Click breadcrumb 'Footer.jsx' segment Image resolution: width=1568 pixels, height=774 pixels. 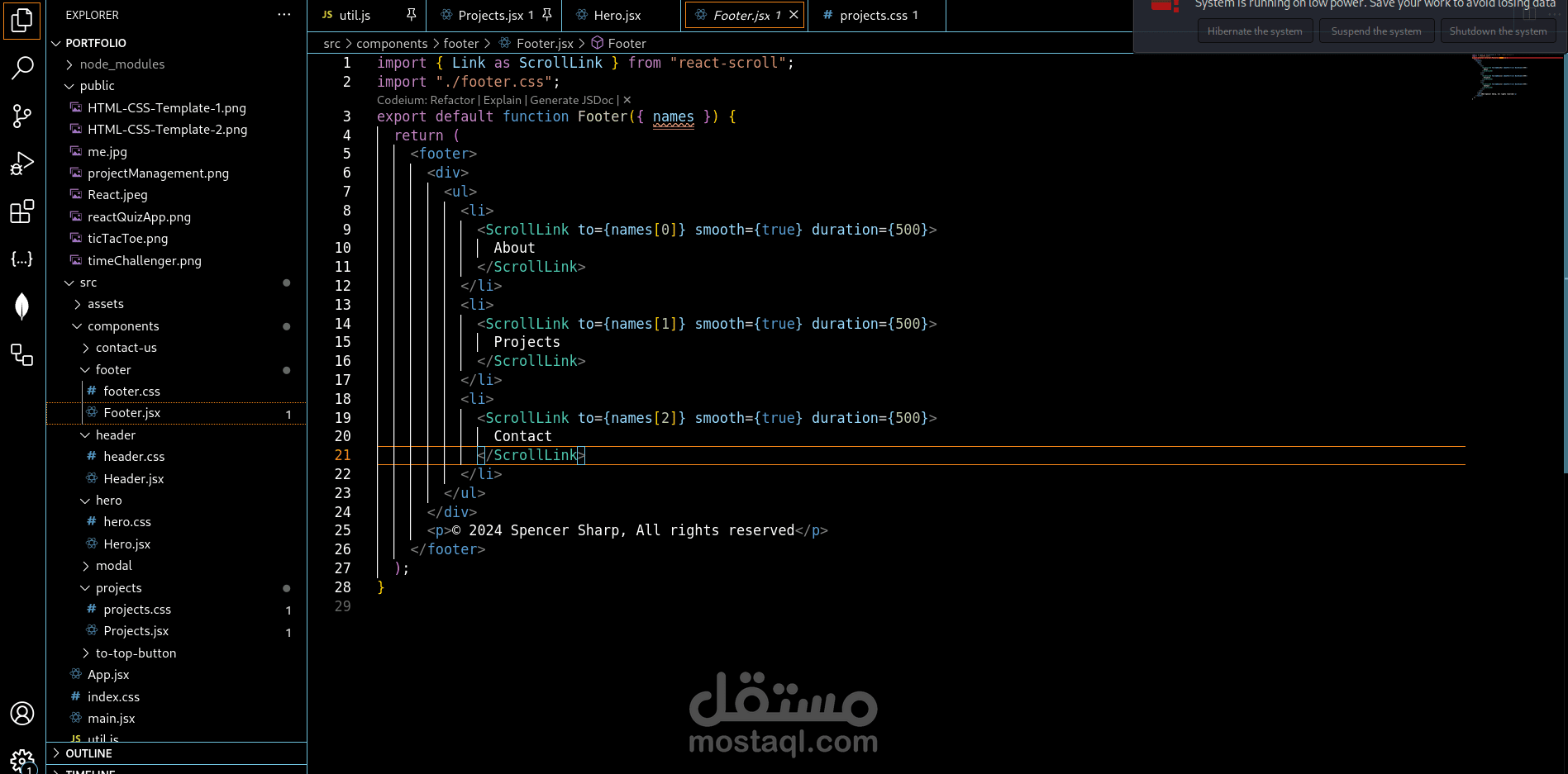click(x=536, y=43)
